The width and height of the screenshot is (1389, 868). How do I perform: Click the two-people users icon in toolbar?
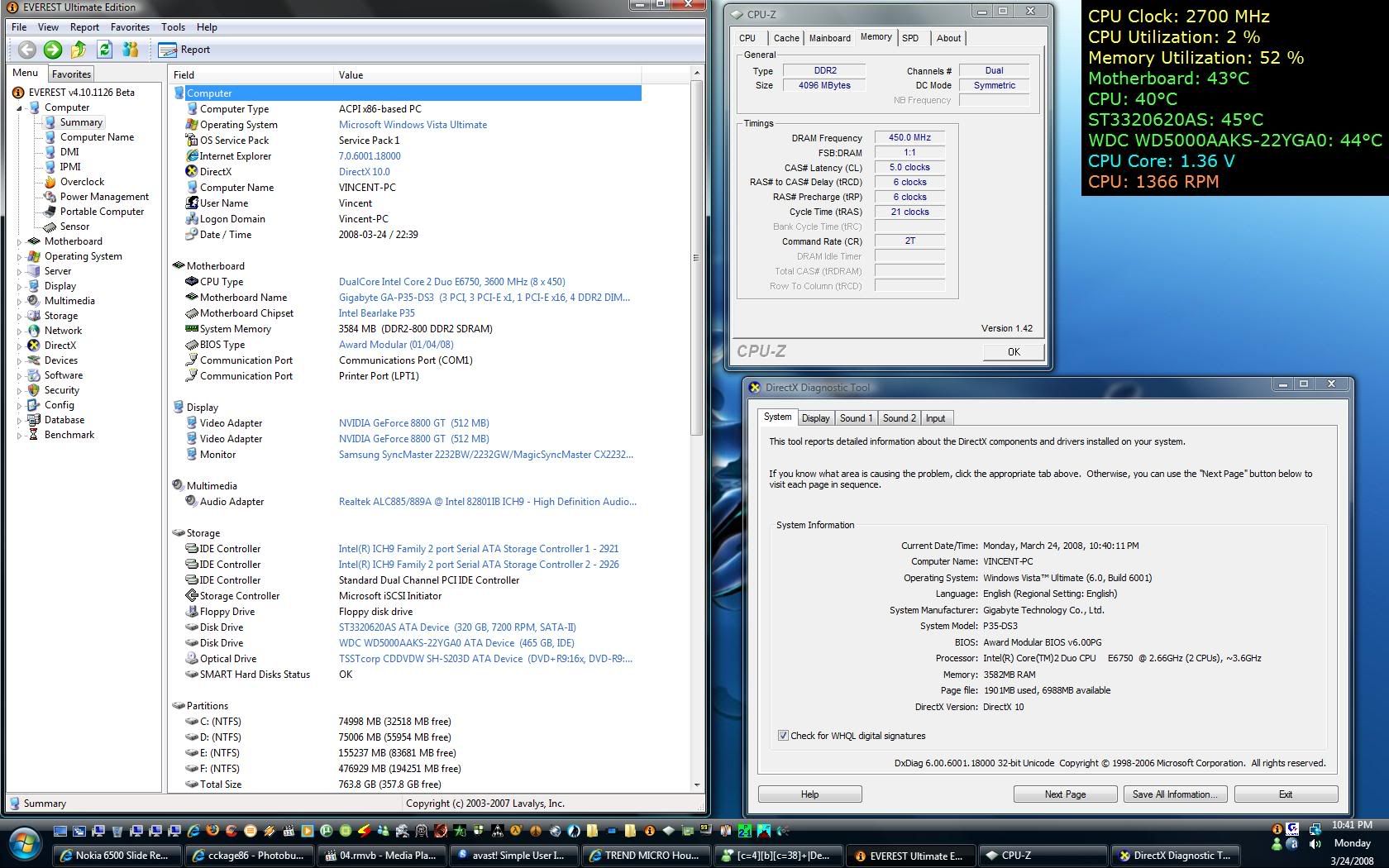[x=130, y=50]
